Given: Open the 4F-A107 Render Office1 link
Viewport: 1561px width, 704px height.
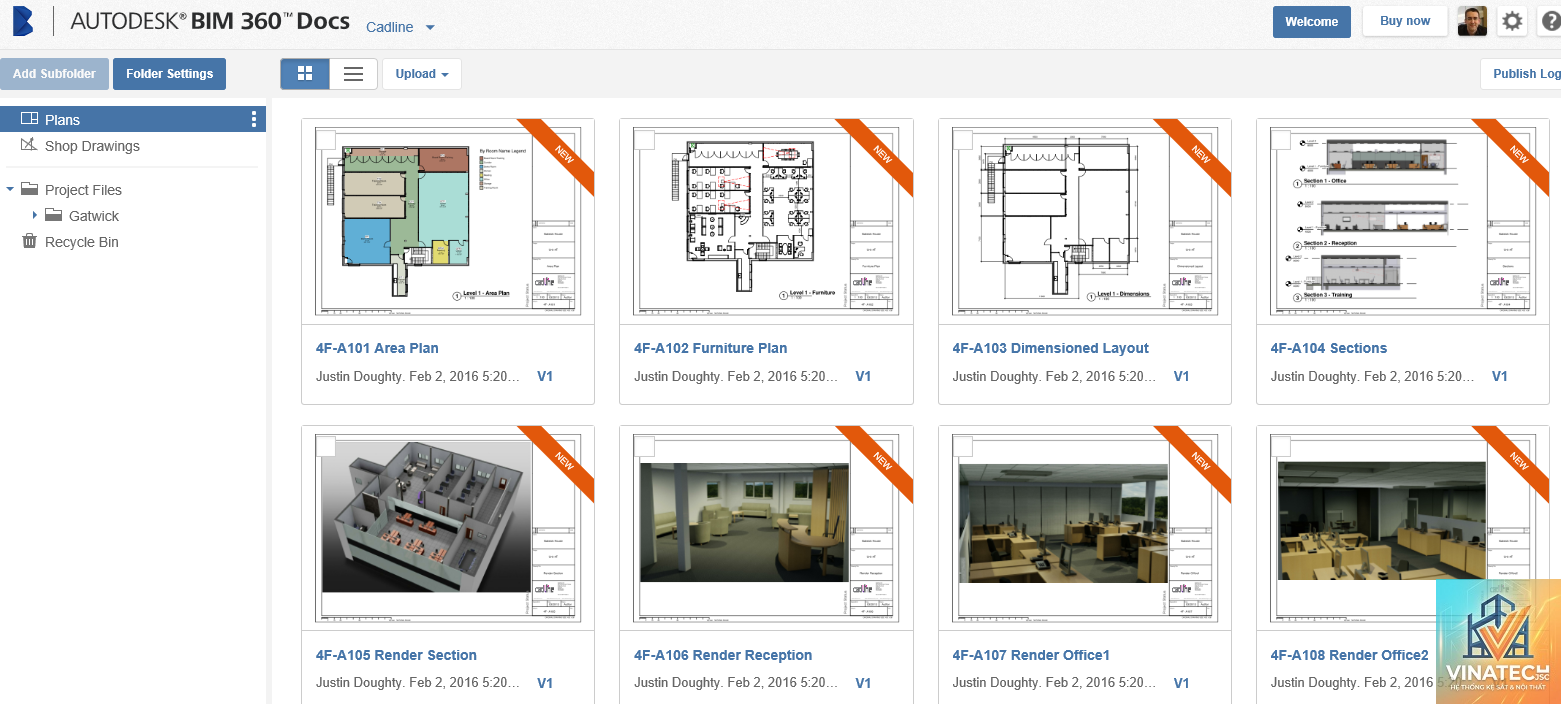Looking at the screenshot, I should click(x=1031, y=655).
